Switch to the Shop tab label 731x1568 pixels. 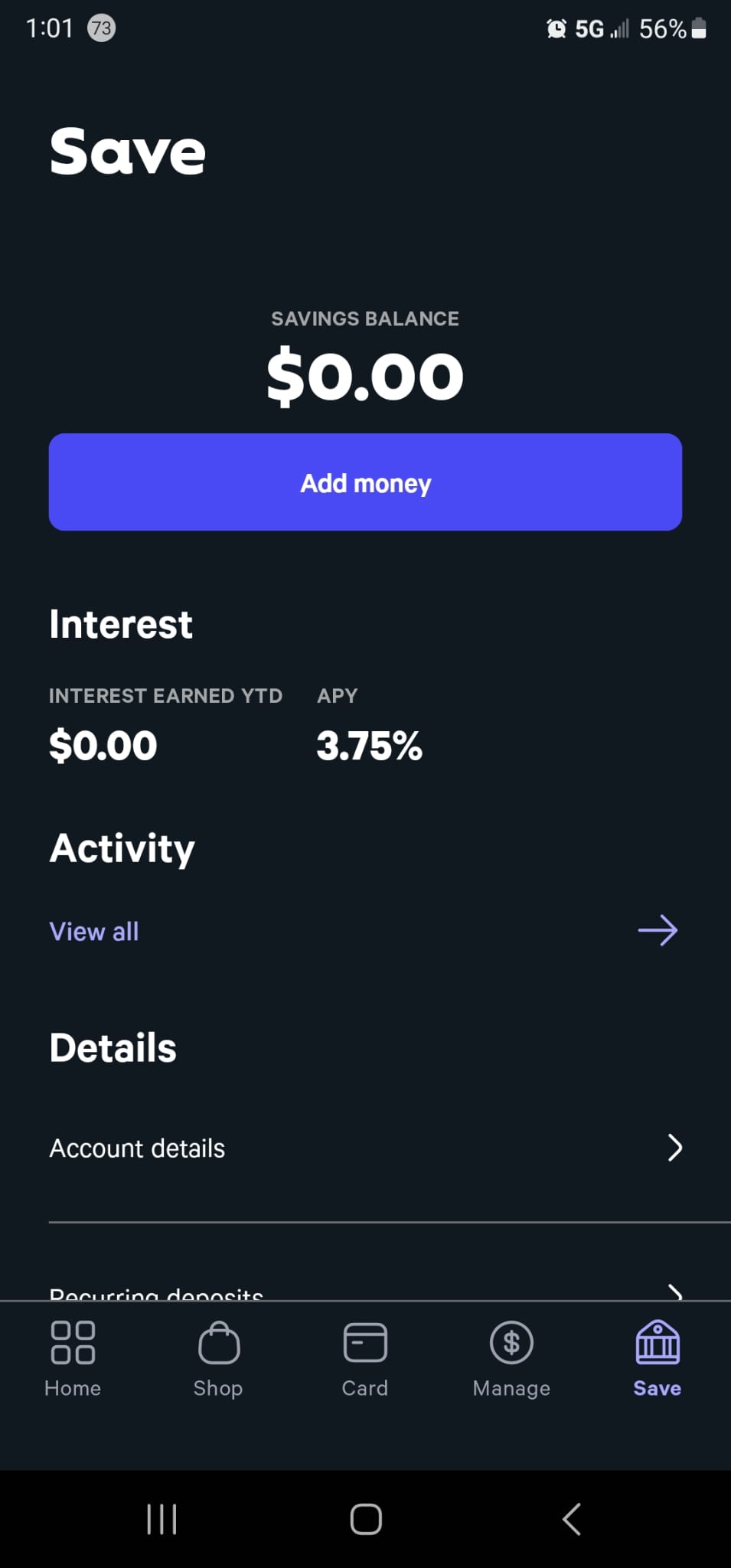218,1388
